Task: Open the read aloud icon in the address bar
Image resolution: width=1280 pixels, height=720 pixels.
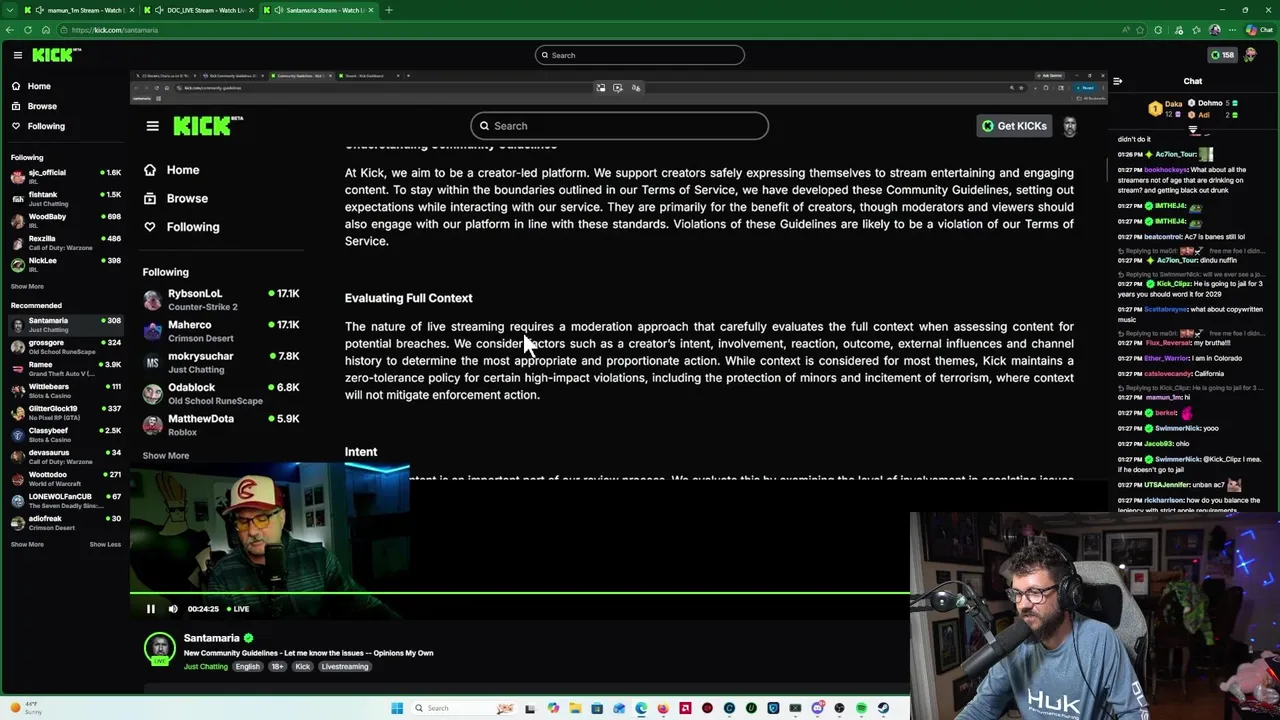Action: click(x=1125, y=30)
